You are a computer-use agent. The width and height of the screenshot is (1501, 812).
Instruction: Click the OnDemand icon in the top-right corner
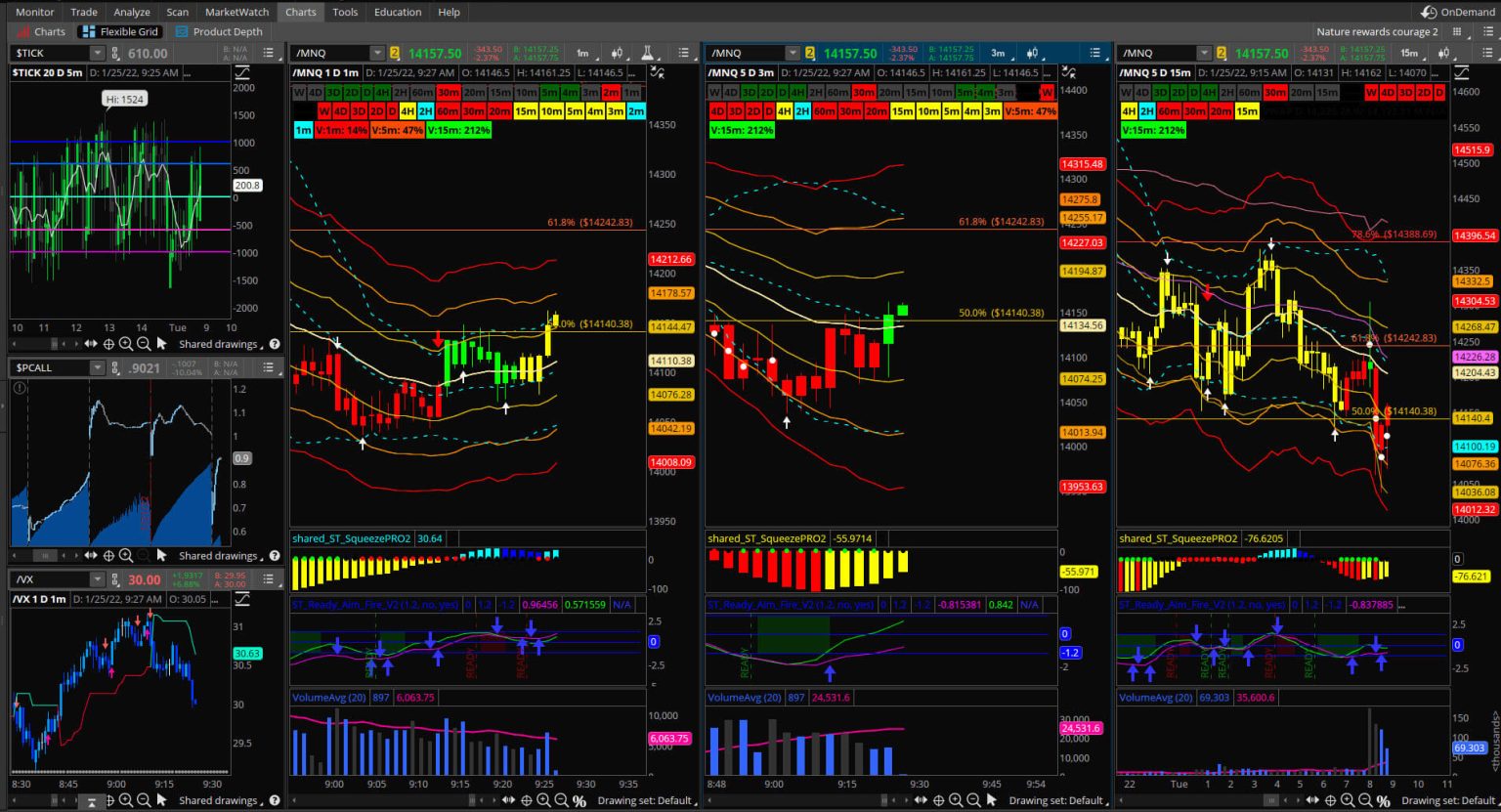[1427, 12]
